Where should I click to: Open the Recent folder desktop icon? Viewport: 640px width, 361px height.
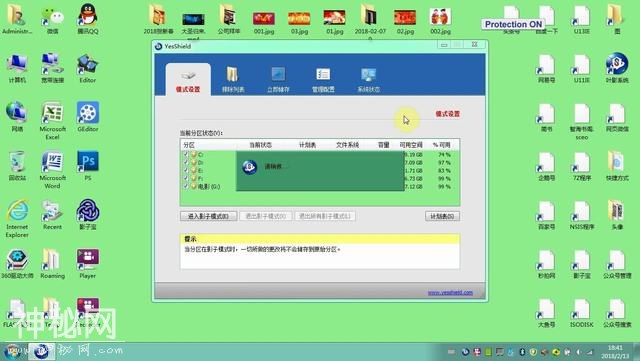pyautogui.click(x=52, y=215)
